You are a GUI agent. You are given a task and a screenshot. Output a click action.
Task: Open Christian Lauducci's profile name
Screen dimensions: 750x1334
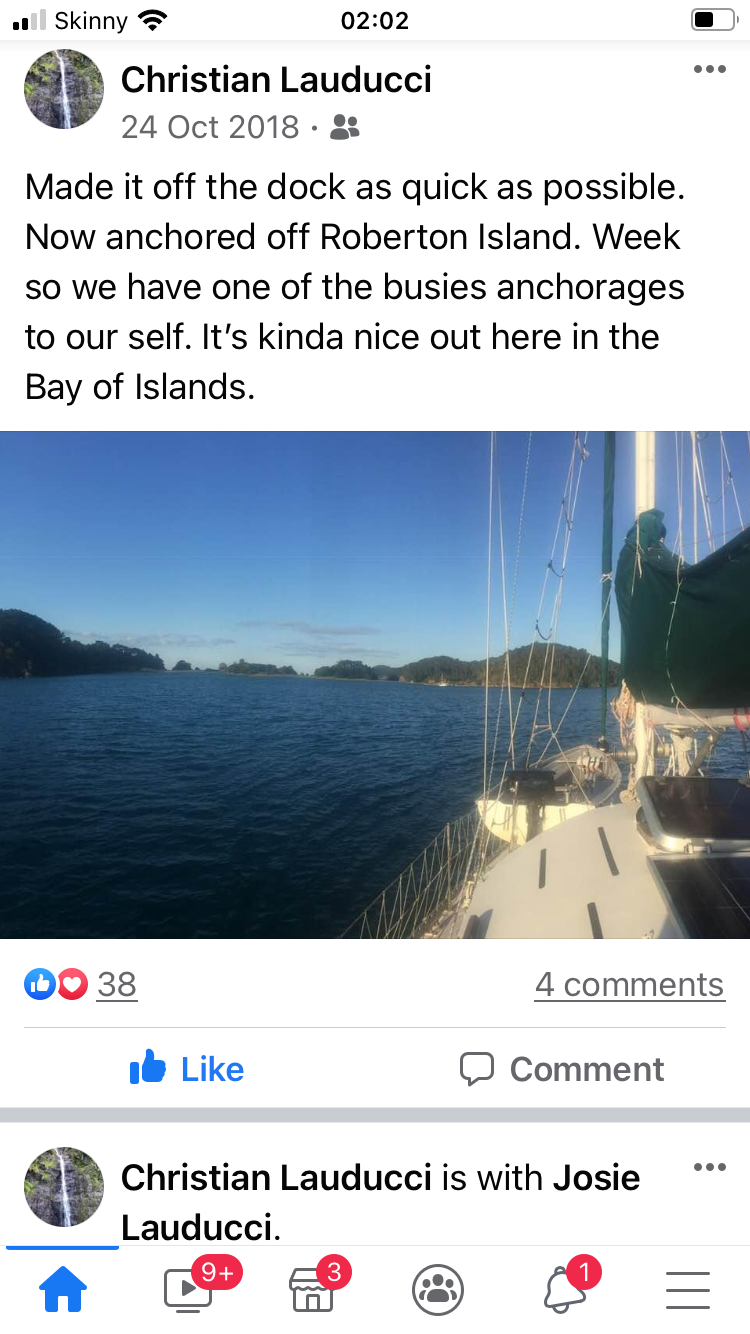276,80
